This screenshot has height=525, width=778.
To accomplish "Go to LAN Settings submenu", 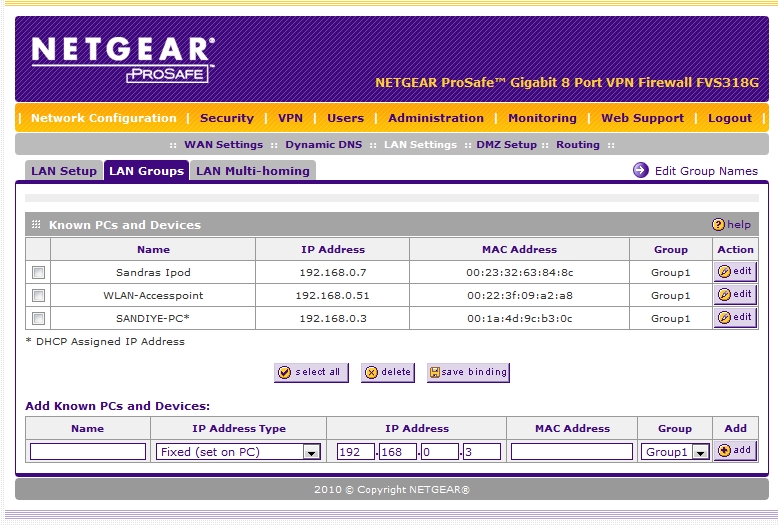I will tap(420, 145).
